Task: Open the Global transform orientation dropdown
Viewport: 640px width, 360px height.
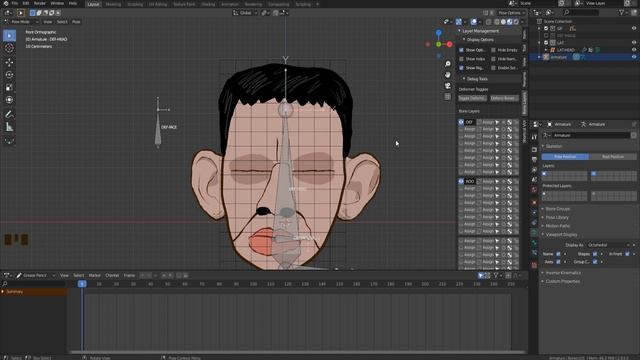Action: coord(245,13)
